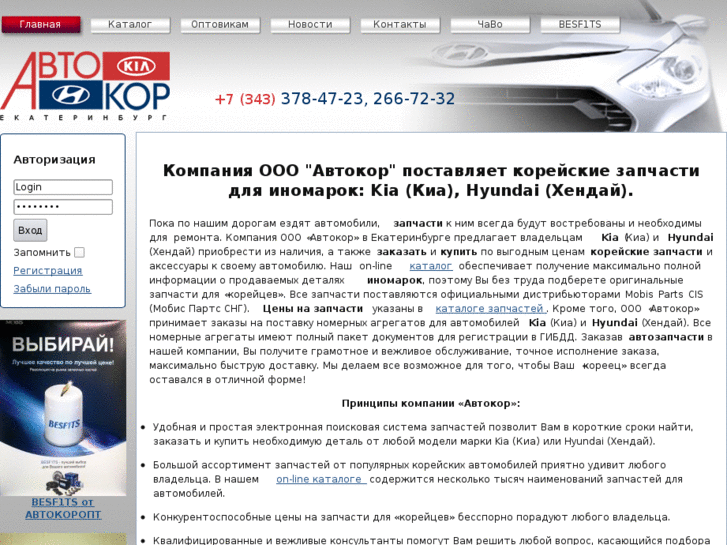The image size is (727, 545).
Task: Open the BESF1TS menu tab
Action: pos(580,25)
